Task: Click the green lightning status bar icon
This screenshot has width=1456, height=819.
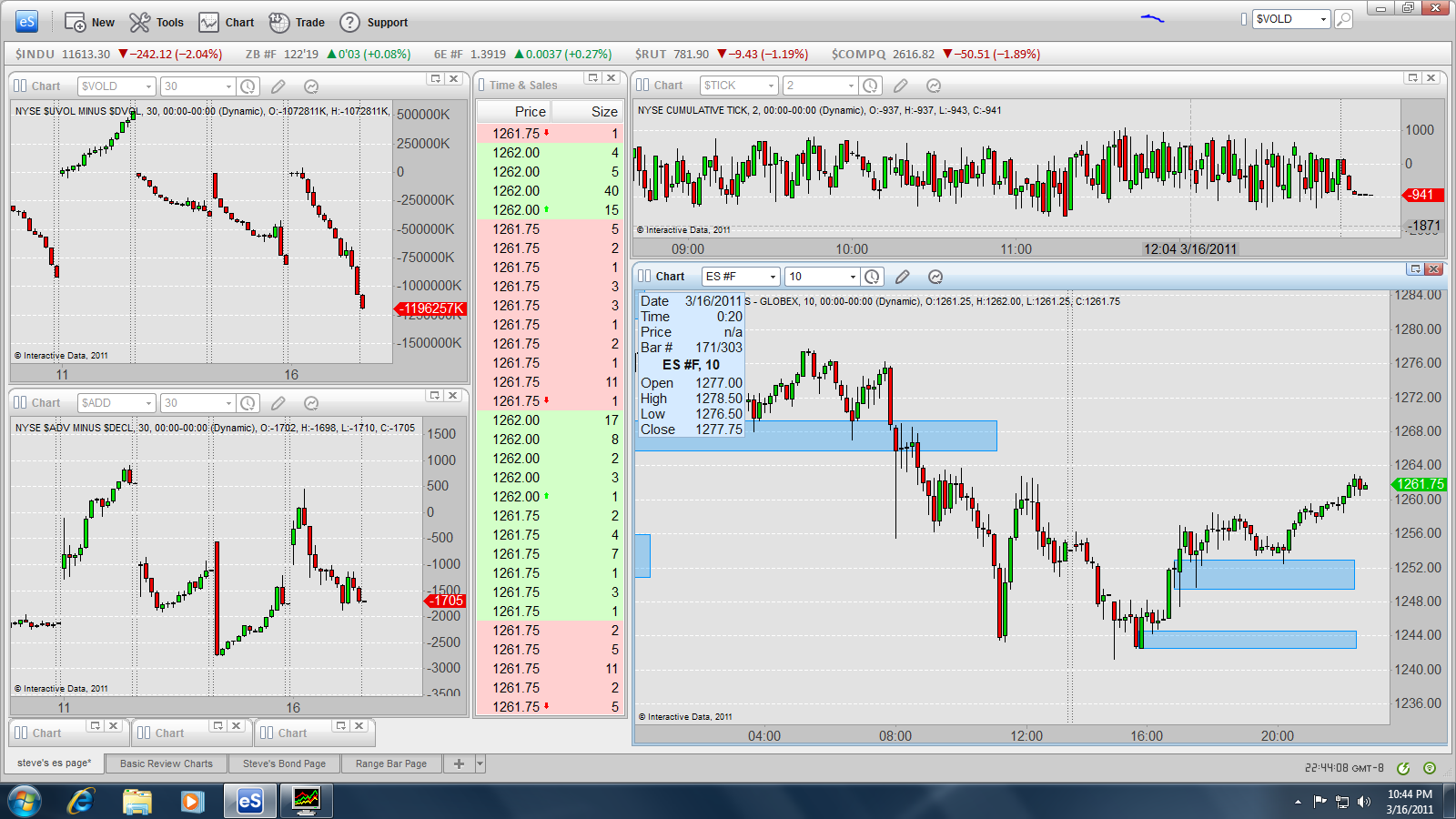Action: click(x=1403, y=768)
